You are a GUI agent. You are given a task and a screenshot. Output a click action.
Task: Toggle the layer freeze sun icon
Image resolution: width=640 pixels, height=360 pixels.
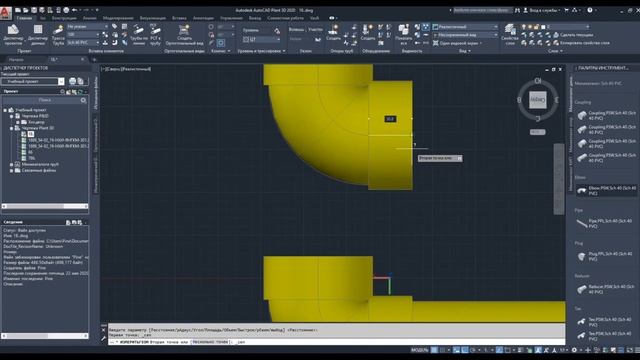click(530, 27)
